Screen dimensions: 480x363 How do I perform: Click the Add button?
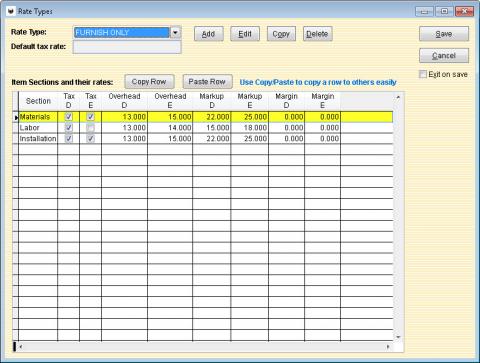click(209, 34)
